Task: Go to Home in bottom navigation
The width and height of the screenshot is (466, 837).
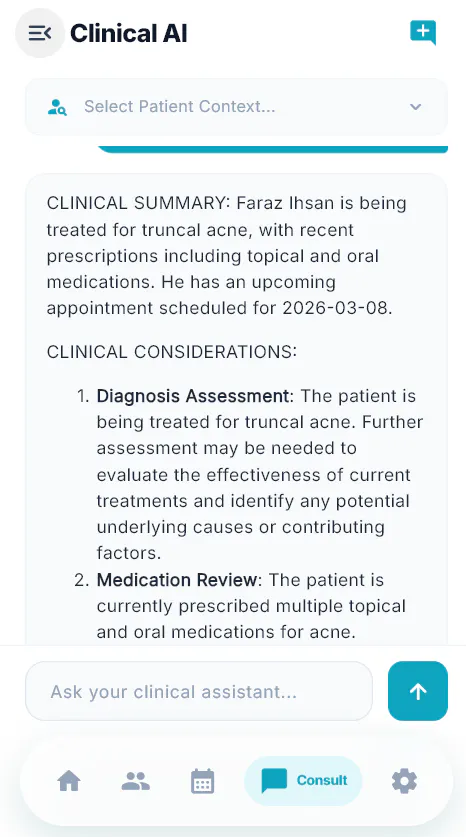Action: coord(69,781)
